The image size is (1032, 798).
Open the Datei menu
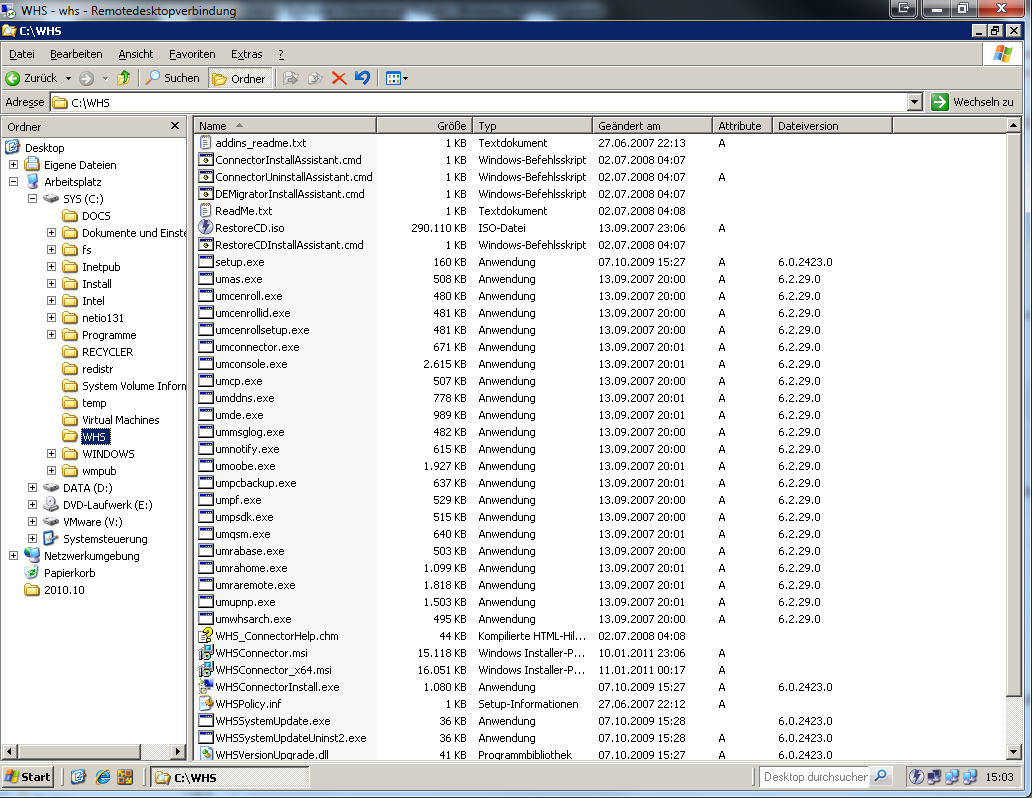click(22, 54)
